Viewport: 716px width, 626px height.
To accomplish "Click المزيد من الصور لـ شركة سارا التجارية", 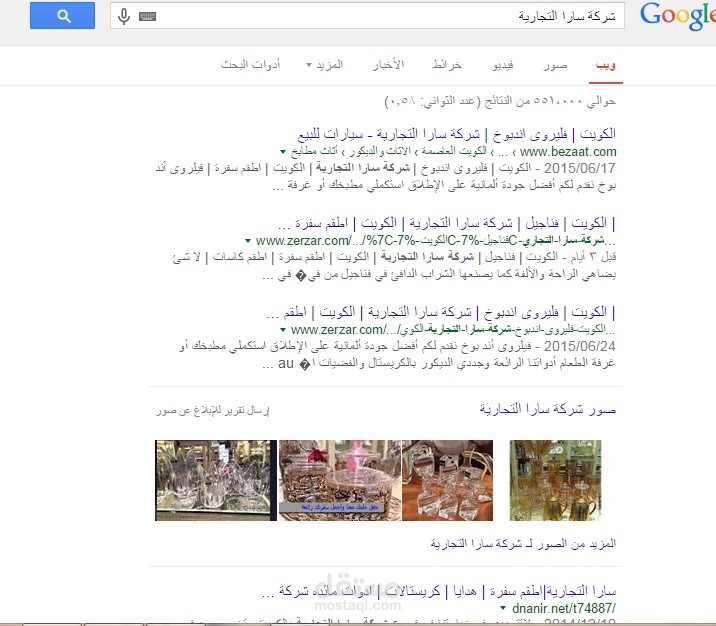I will (x=523, y=543).
